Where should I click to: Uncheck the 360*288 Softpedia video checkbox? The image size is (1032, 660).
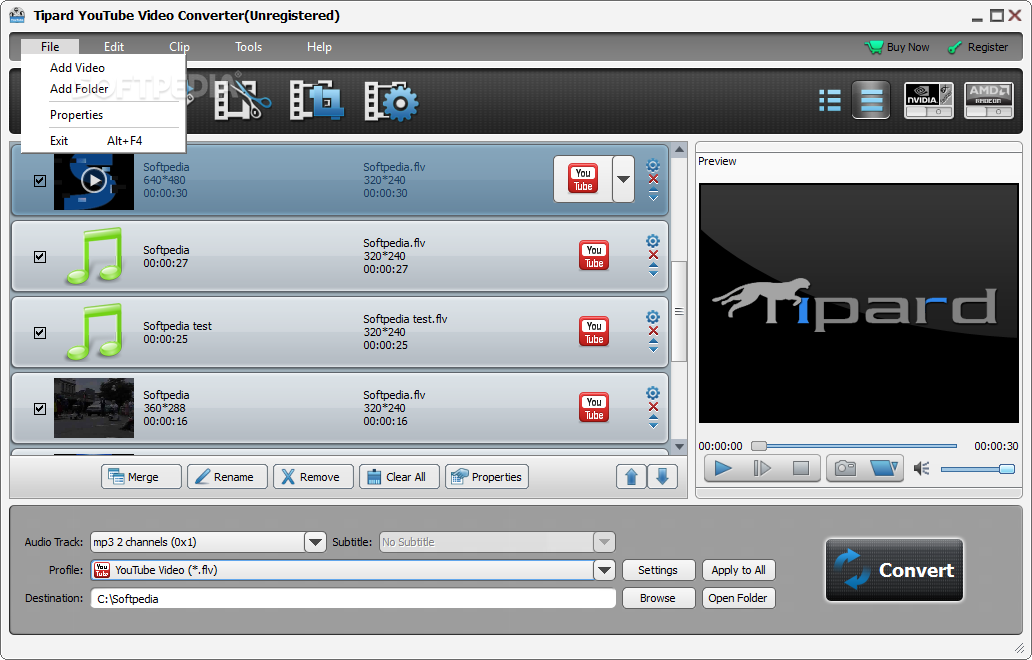pyautogui.click(x=40, y=409)
